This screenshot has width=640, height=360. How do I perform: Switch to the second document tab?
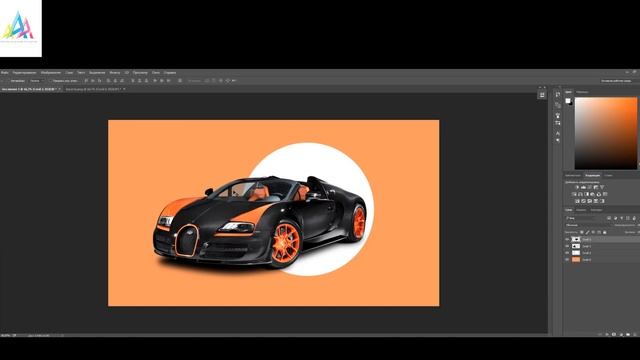pyautogui.click(x=94, y=89)
